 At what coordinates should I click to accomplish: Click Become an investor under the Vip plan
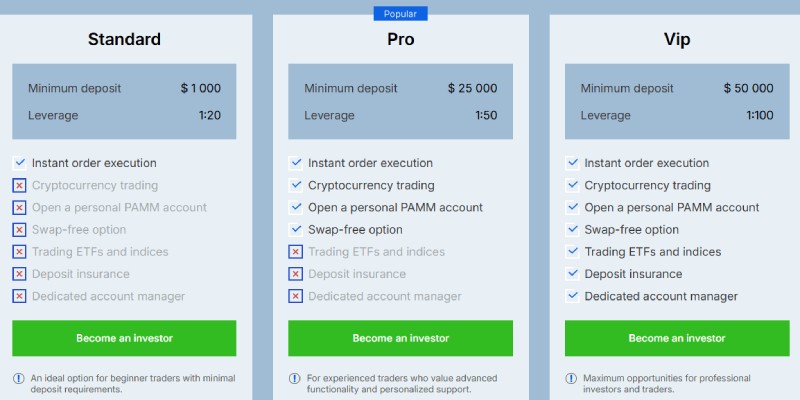click(677, 338)
